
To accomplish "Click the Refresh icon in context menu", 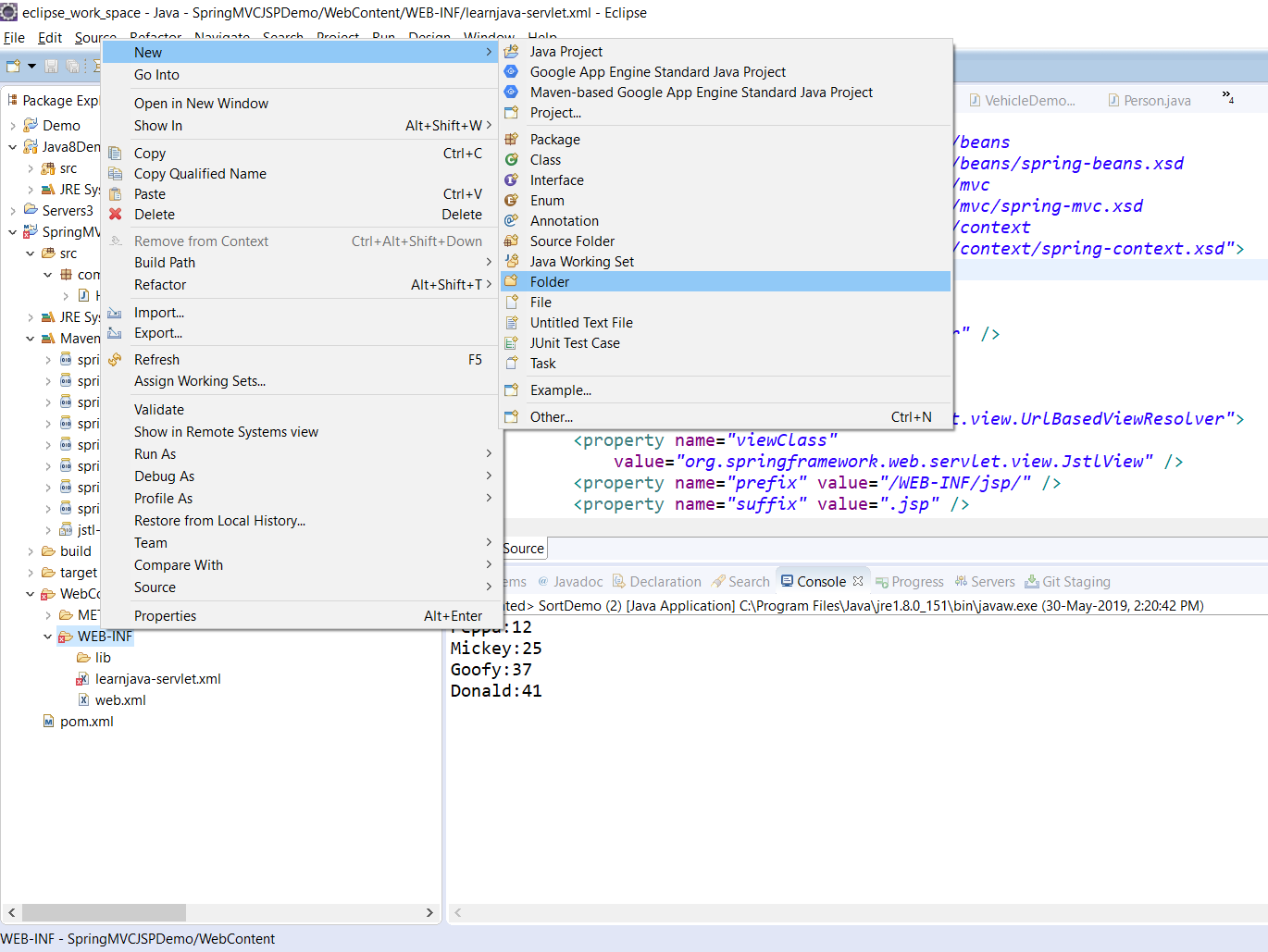I will [x=116, y=360].
